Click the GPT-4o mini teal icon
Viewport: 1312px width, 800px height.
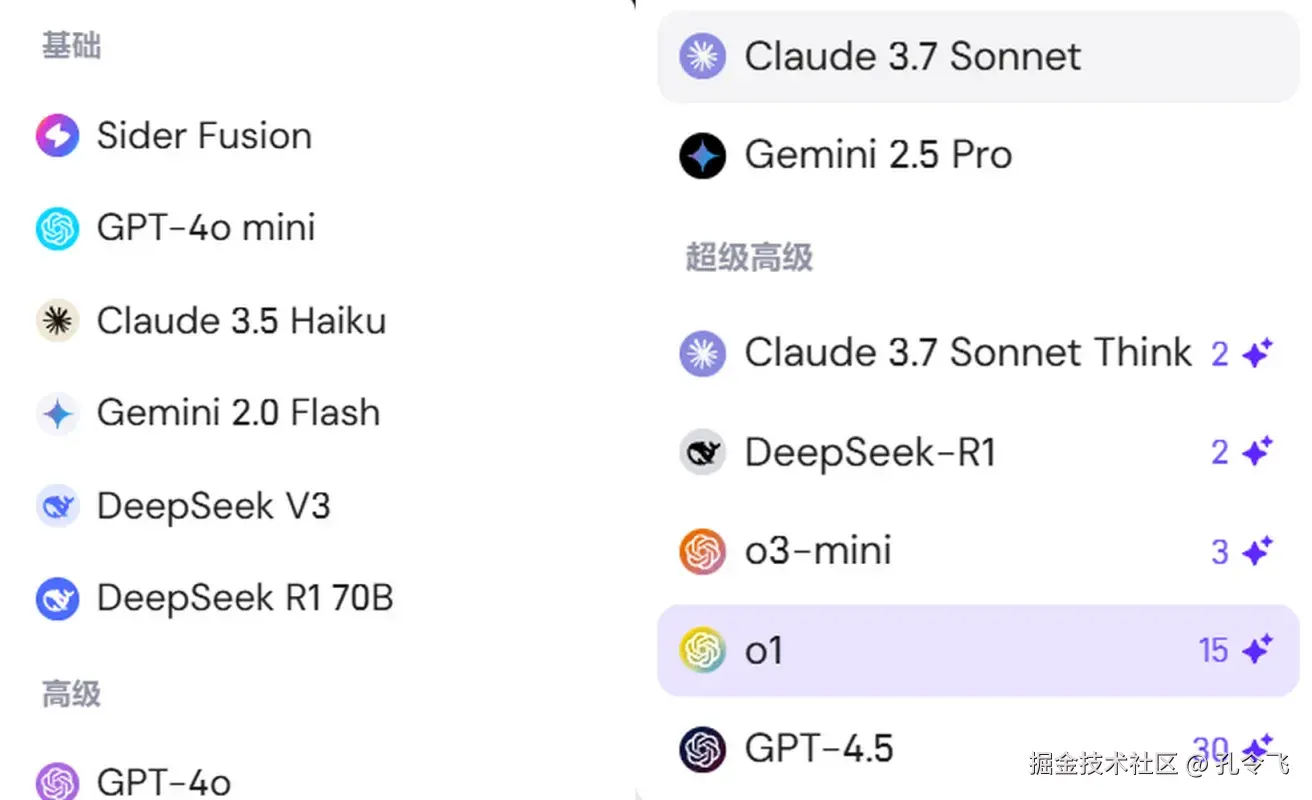point(57,228)
